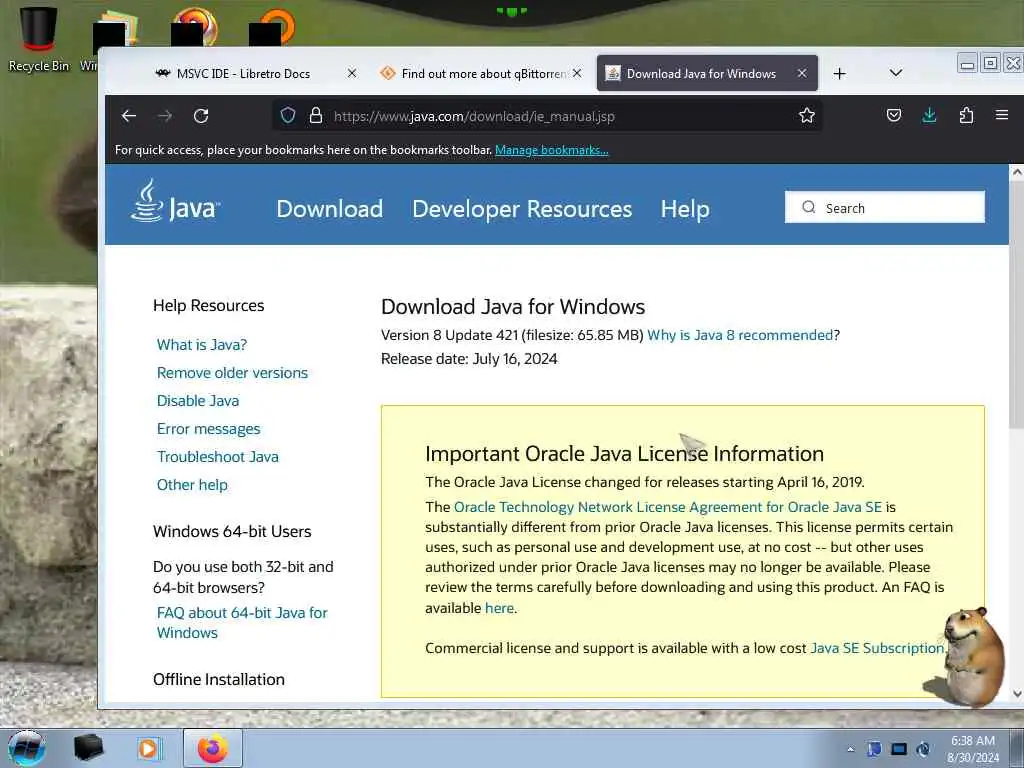Show hidden system tray icons arrow
This screenshot has width=1024, height=768.
pyautogui.click(x=850, y=750)
